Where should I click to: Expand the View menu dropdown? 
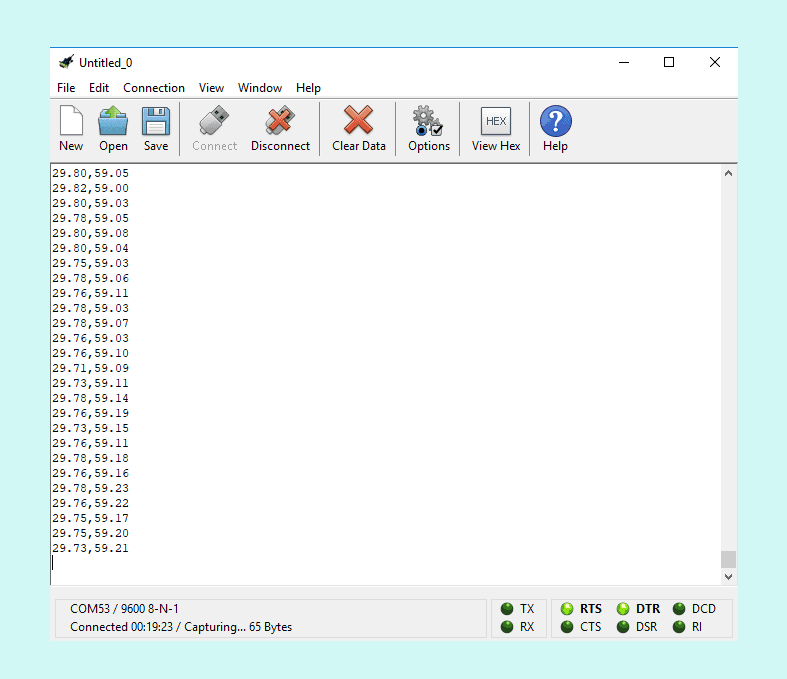click(211, 88)
